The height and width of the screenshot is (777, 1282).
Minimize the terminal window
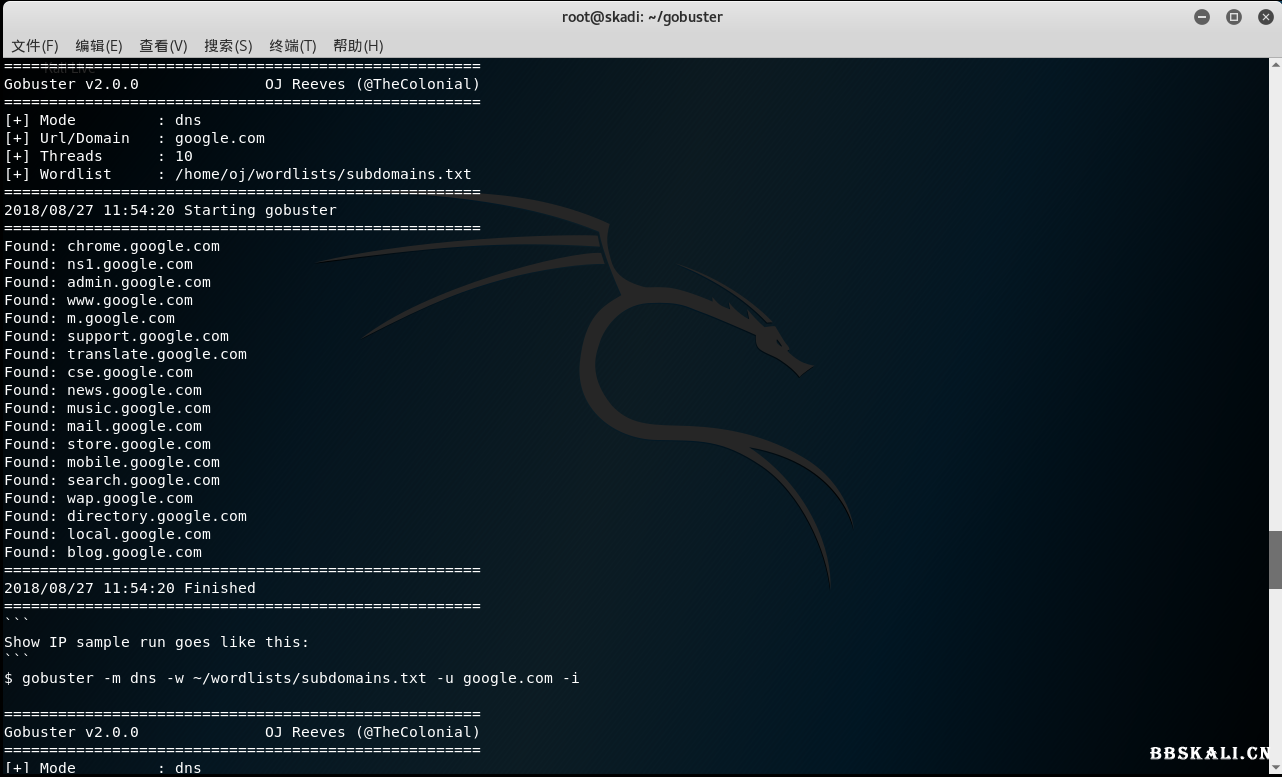(1202, 17)
